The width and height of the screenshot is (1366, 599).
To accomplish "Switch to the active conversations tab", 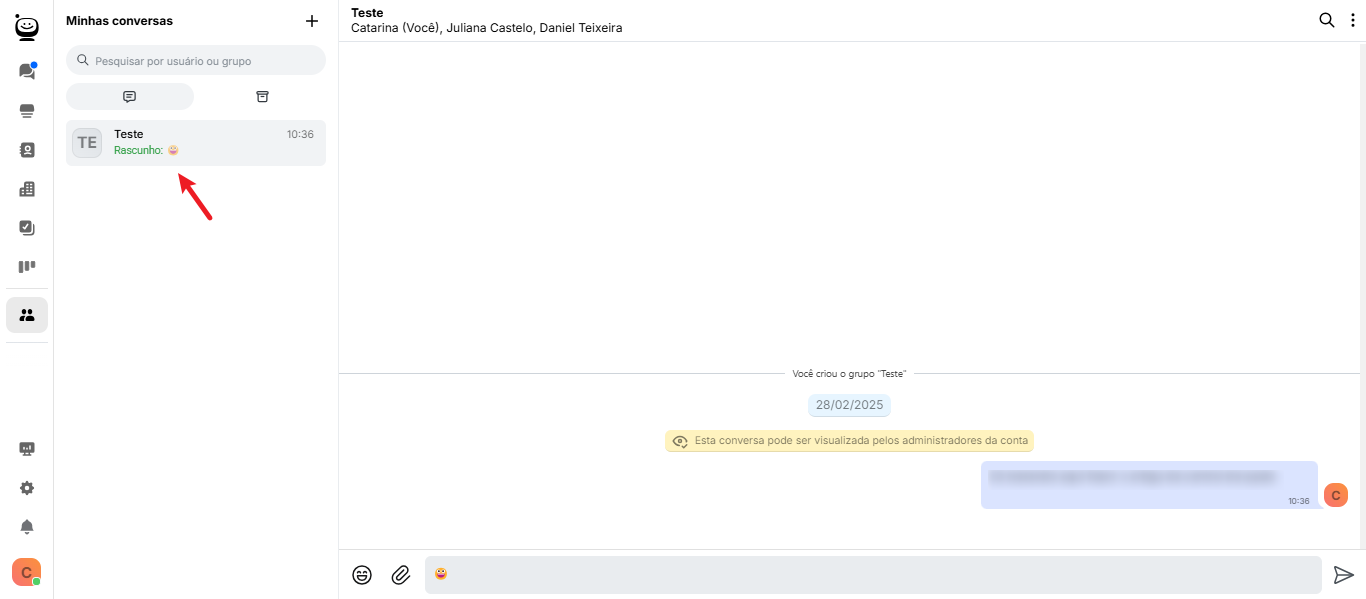I will [130, 97].
